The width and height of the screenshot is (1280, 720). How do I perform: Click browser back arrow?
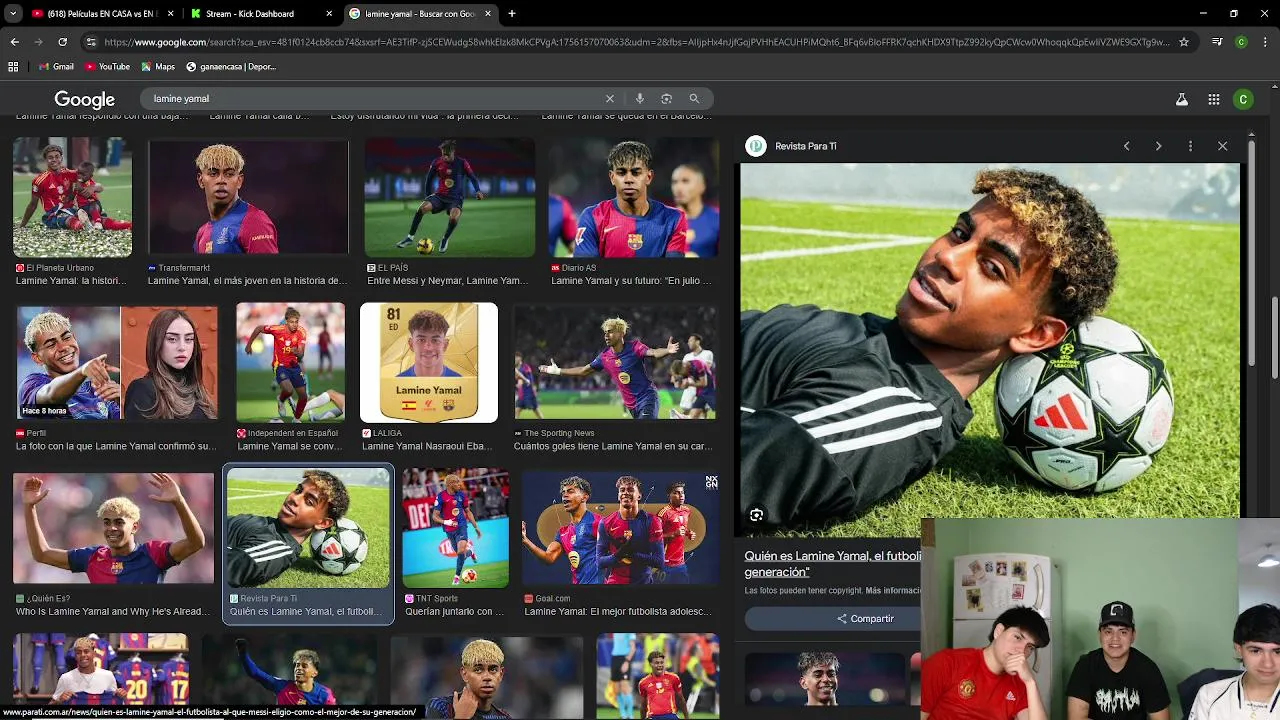click(14, 42)
